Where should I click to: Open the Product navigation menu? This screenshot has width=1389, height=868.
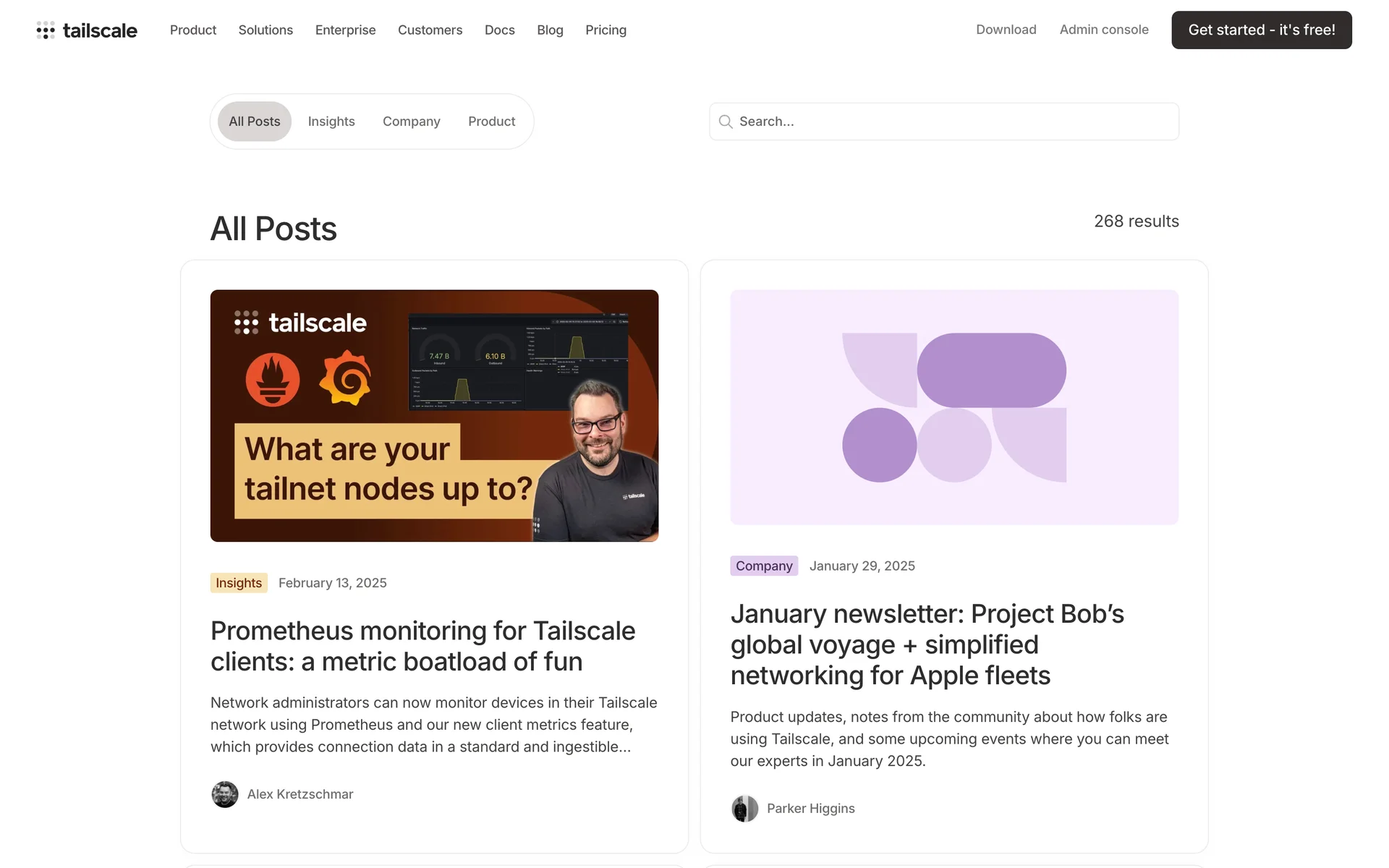(193, 30)
